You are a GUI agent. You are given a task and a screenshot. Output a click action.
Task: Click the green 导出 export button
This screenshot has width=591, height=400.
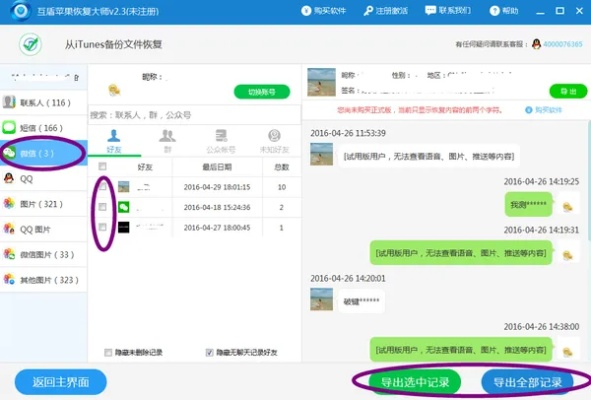(568, 91)
